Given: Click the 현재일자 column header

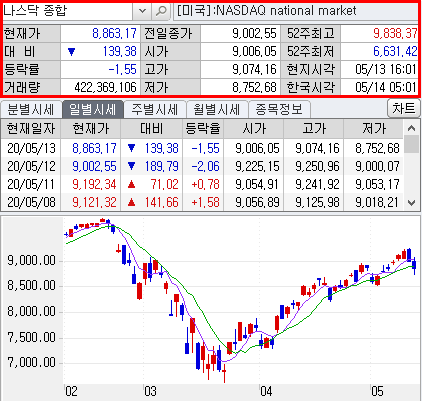Looking at the screenshot, I should point(31,129).
